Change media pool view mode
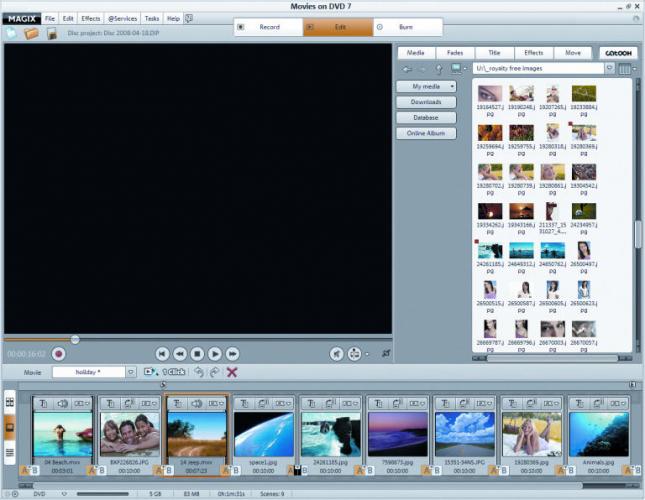Image resolution: width=645 pixels, height=500 pixels. point(625,69)
